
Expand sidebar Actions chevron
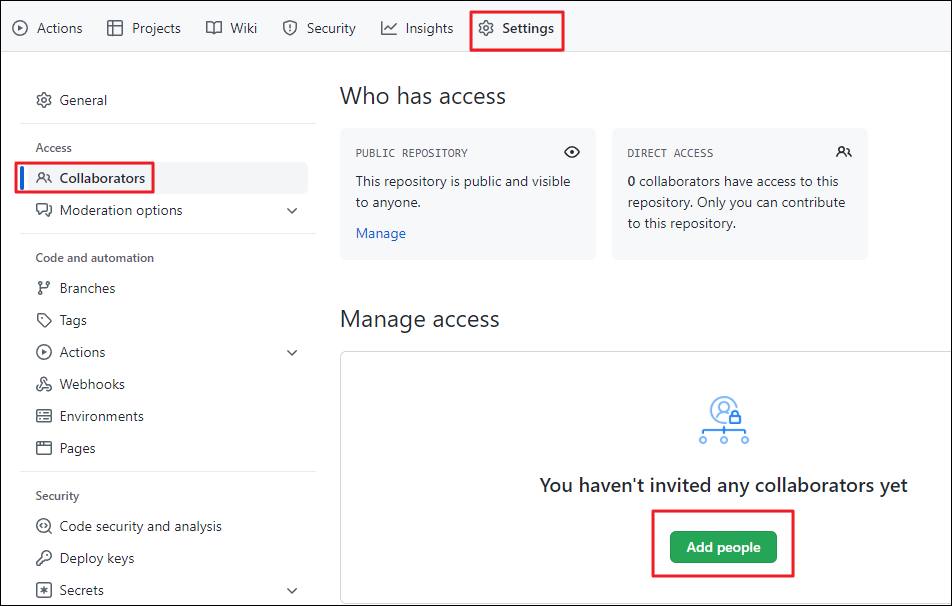click(x=292, y=353)
